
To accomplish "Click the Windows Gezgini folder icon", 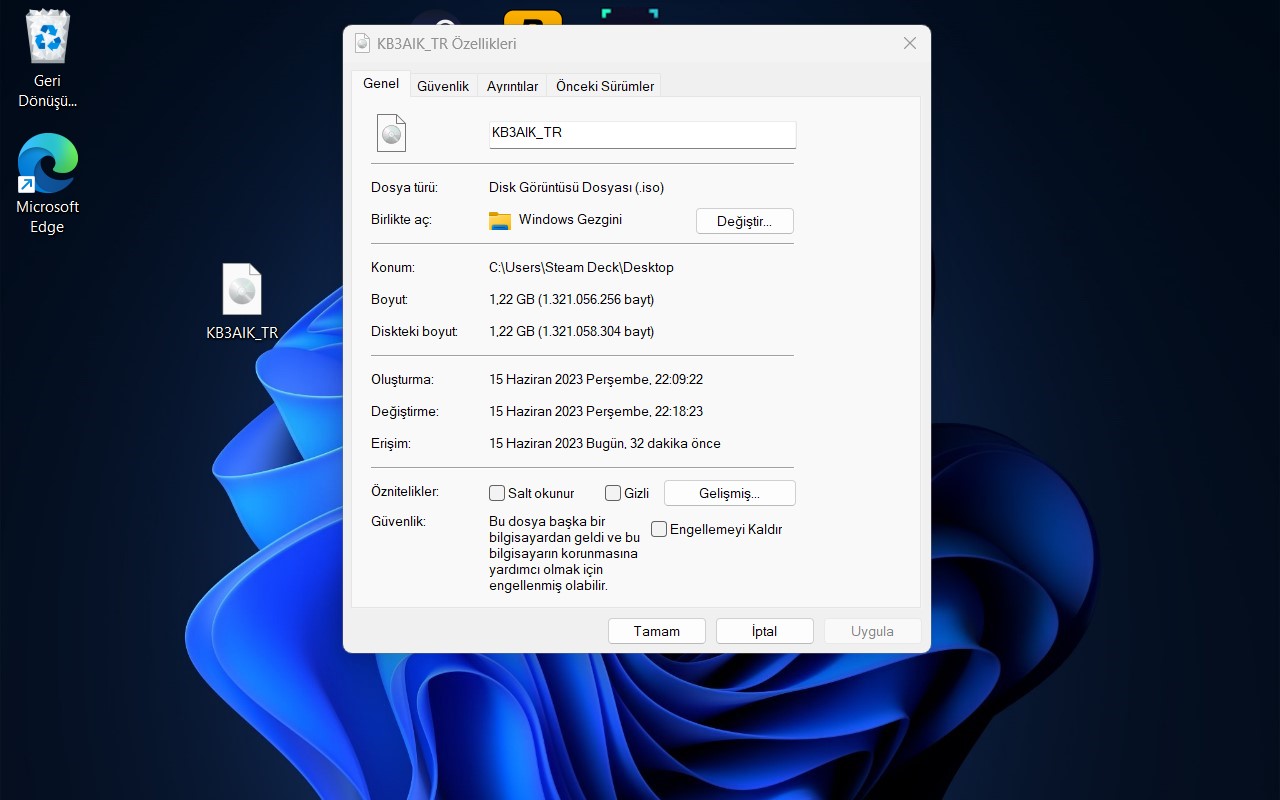I will pyautogui.click(x=500, y=220).
